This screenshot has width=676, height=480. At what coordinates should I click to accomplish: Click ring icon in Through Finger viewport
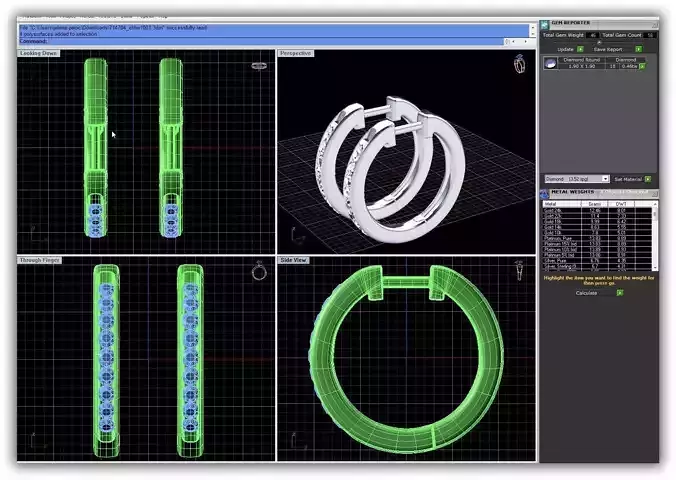tap(259, 271)
